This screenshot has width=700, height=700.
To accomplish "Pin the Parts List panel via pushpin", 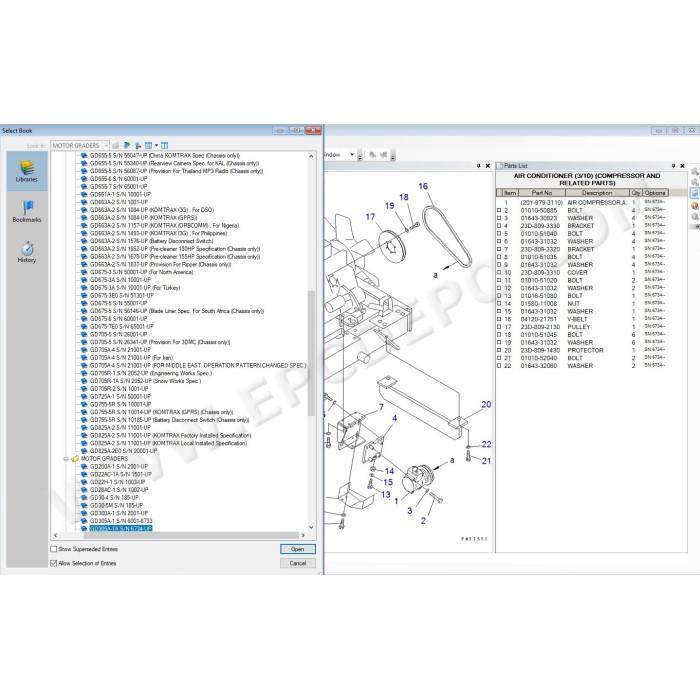I will tap(673, 166).
